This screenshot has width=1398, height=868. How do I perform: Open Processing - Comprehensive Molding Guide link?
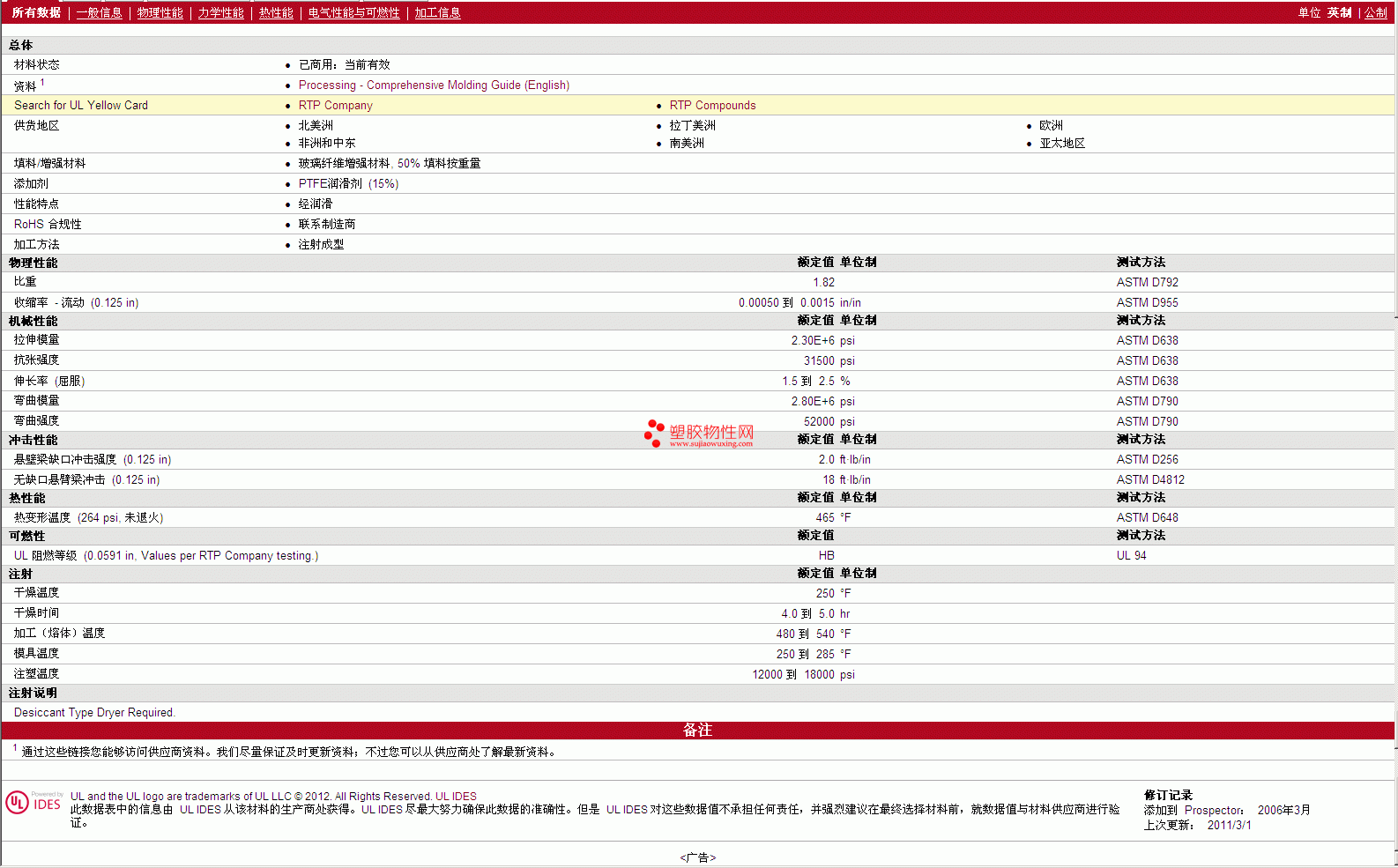tap(434, 85)
